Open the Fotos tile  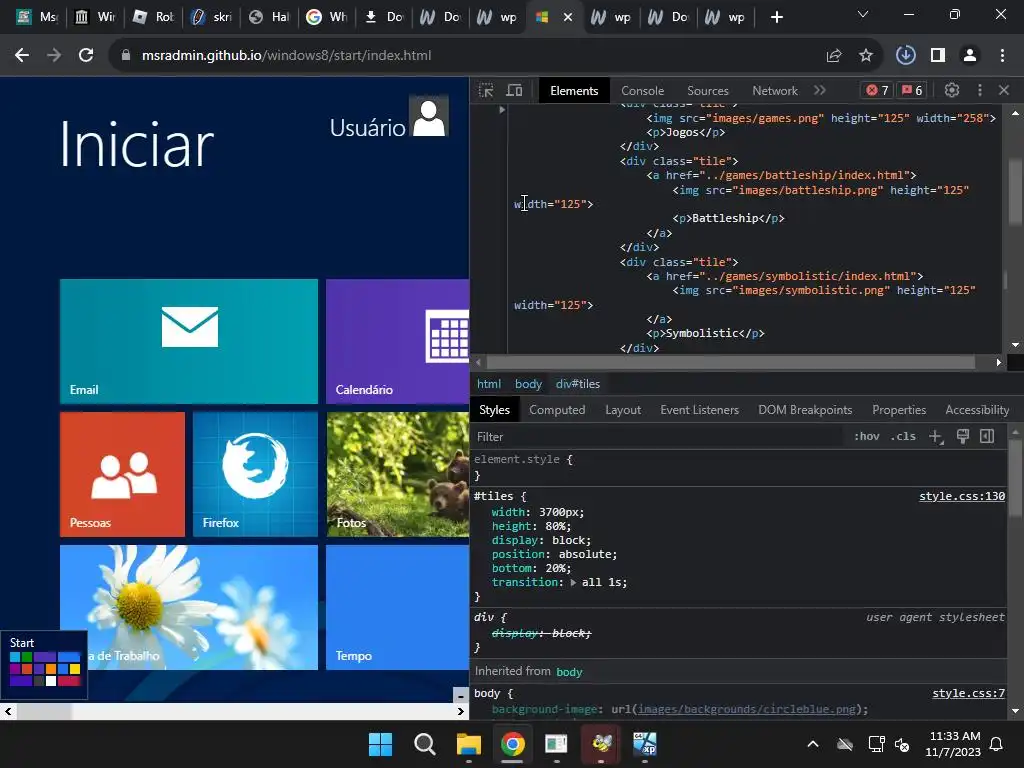click(x=397, y=474)
